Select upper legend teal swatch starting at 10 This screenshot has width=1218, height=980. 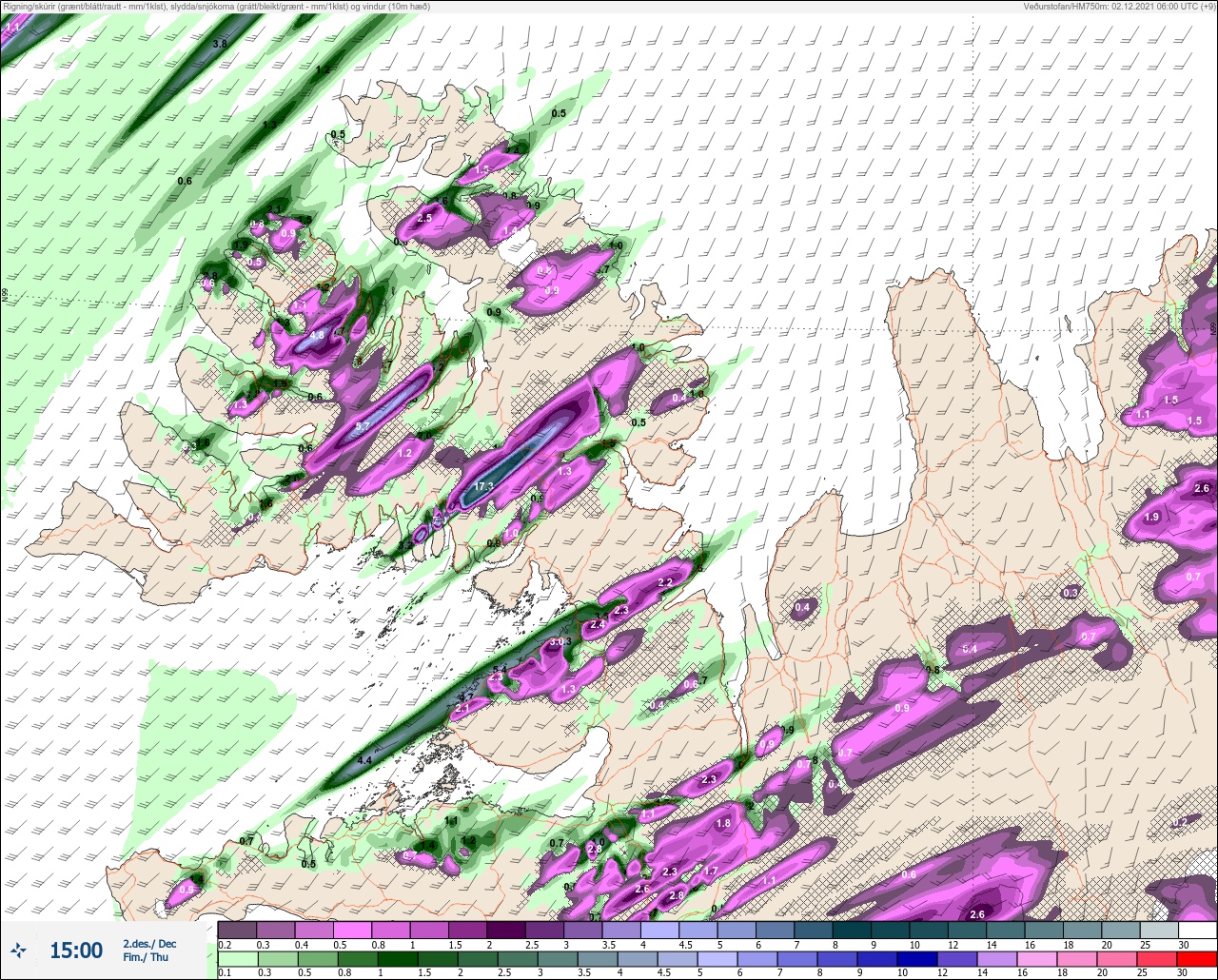(929, 930)
